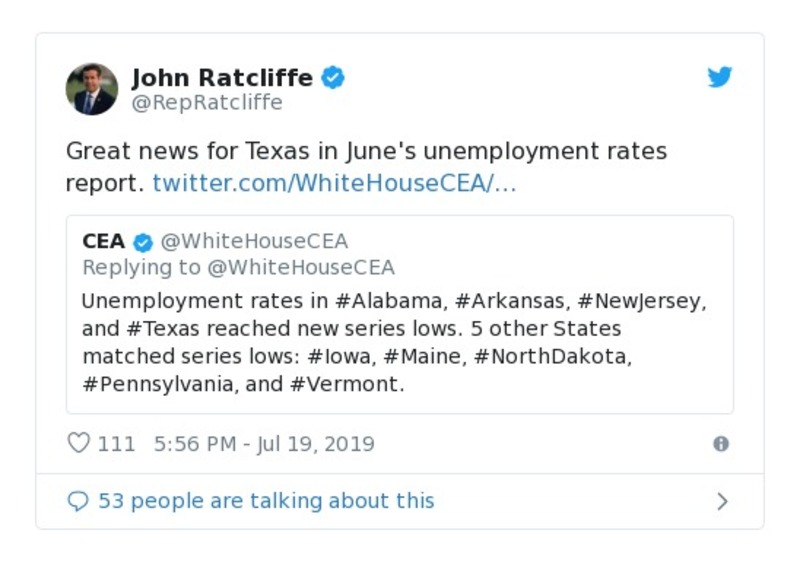Click the #NorthDakota hashtag
The width and height of the screenshot is (800, 562).
[552, 357]
